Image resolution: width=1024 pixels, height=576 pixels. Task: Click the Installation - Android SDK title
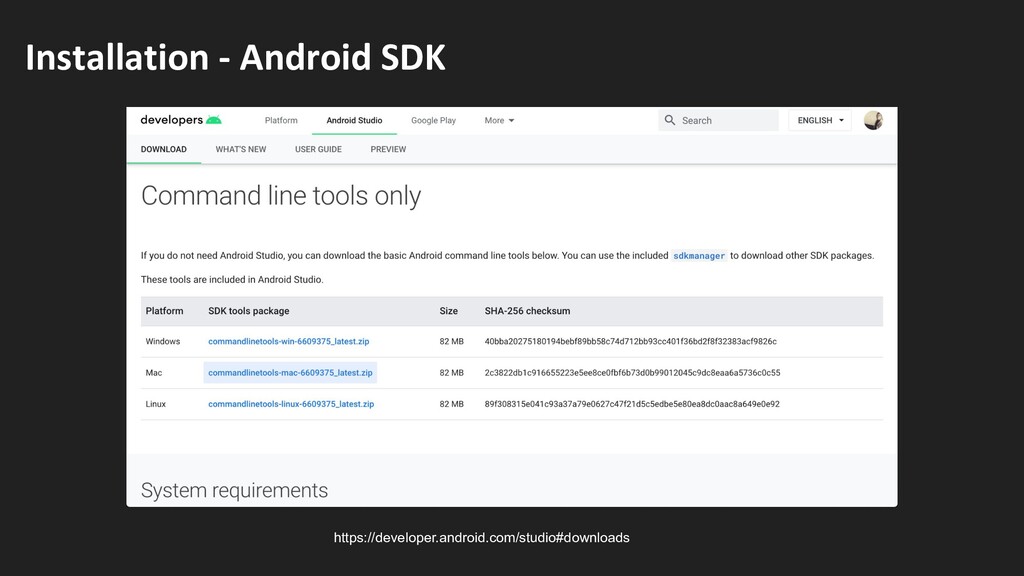click(236, 57)
